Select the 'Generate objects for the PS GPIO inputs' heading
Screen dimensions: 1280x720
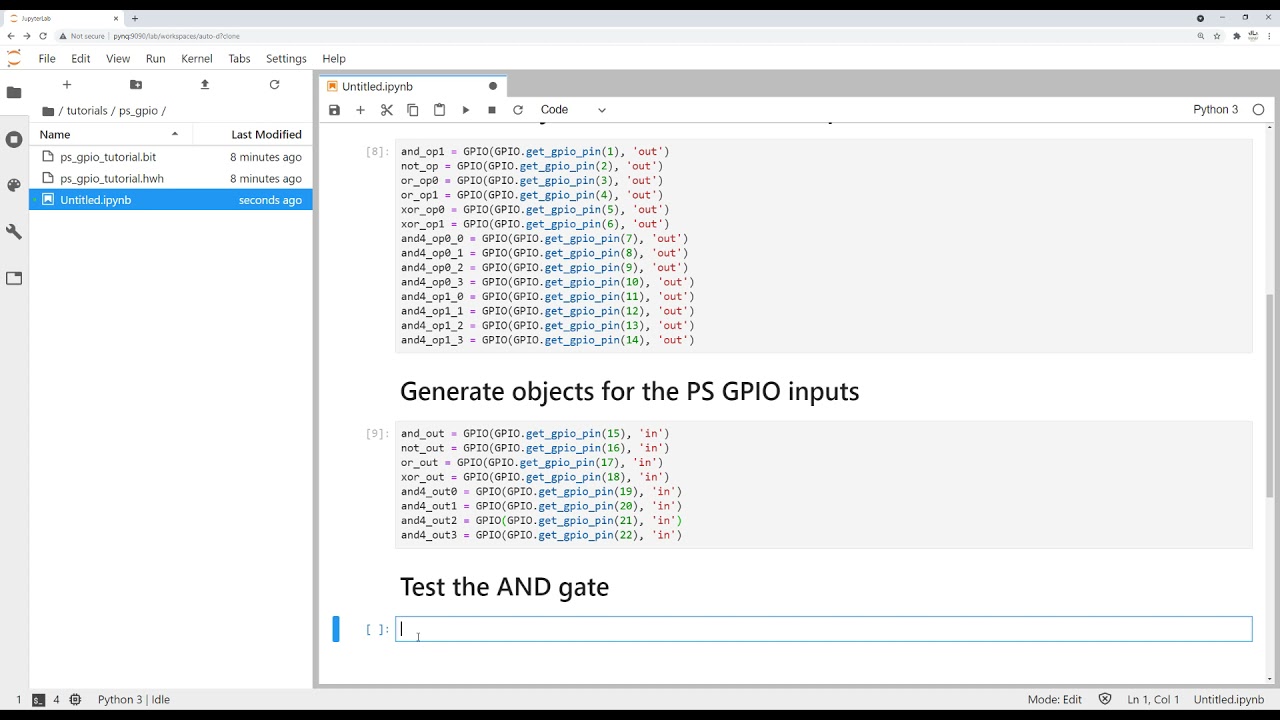(x=630, y=391)
